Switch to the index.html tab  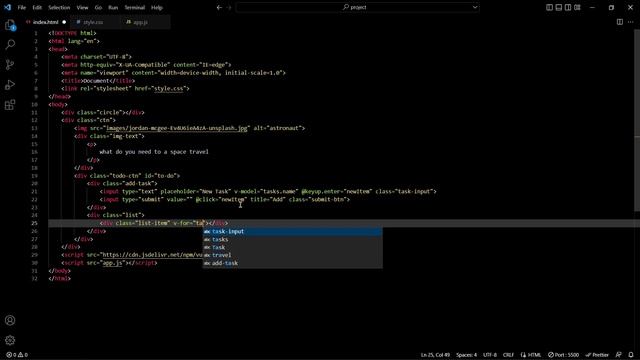(46, 22)
